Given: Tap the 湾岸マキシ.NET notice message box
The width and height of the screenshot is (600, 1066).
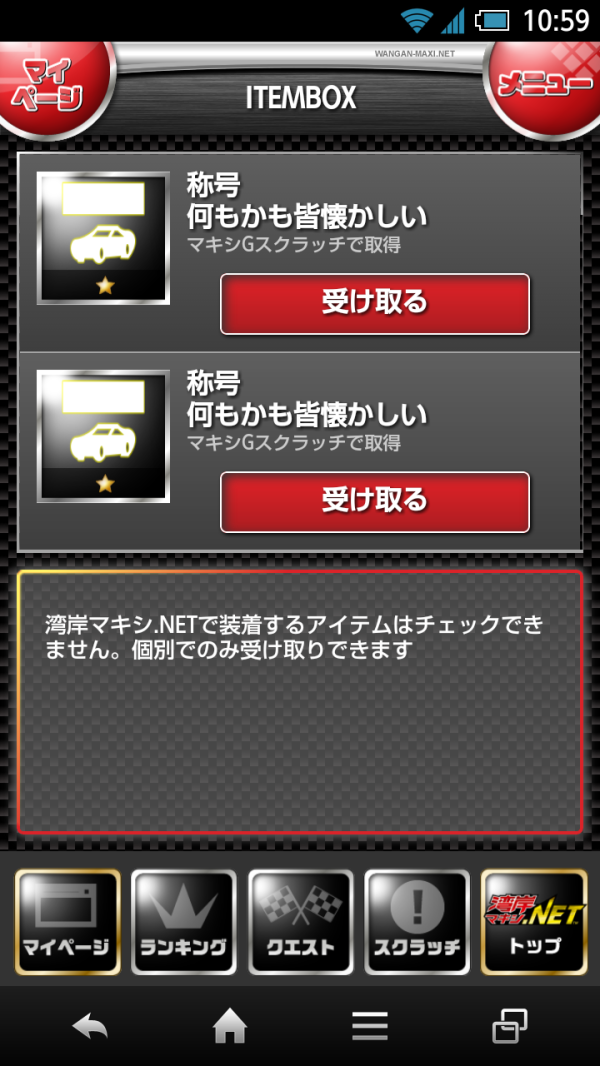Looking at the screenshot, I should (x=300, y=702).
